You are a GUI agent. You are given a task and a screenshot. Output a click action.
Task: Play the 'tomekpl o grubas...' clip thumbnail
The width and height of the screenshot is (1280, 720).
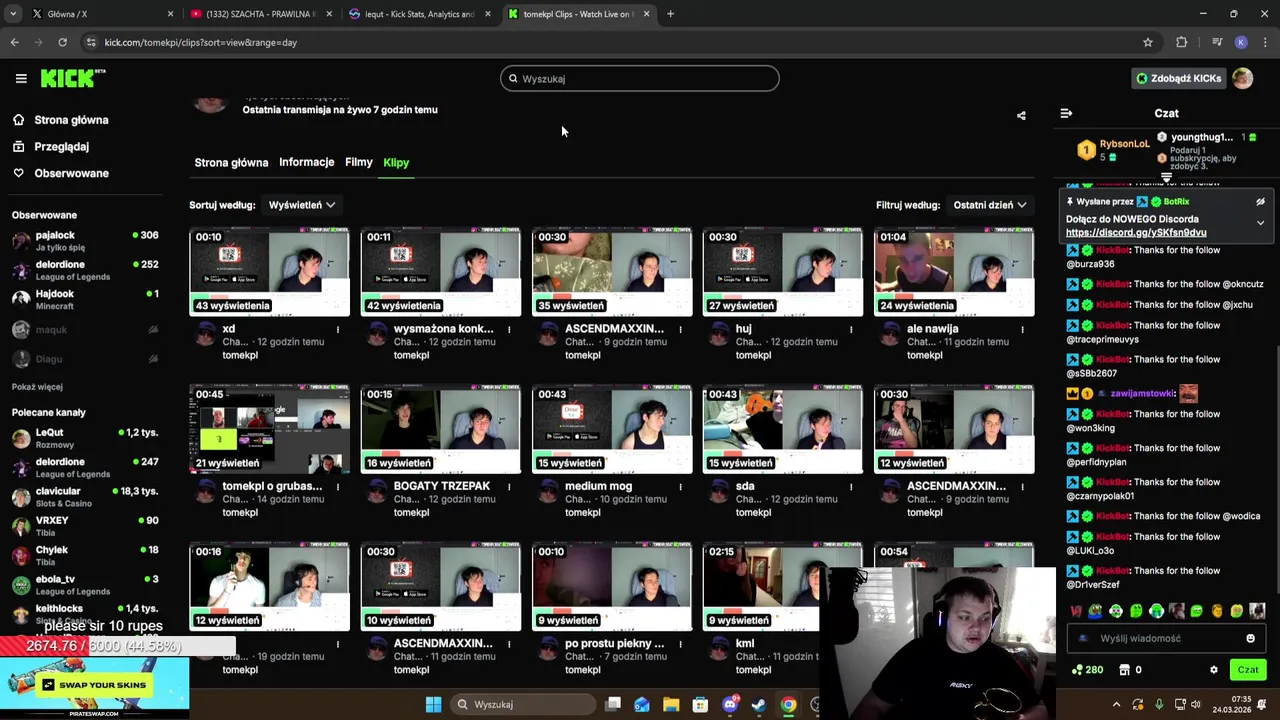click(270, 429)
